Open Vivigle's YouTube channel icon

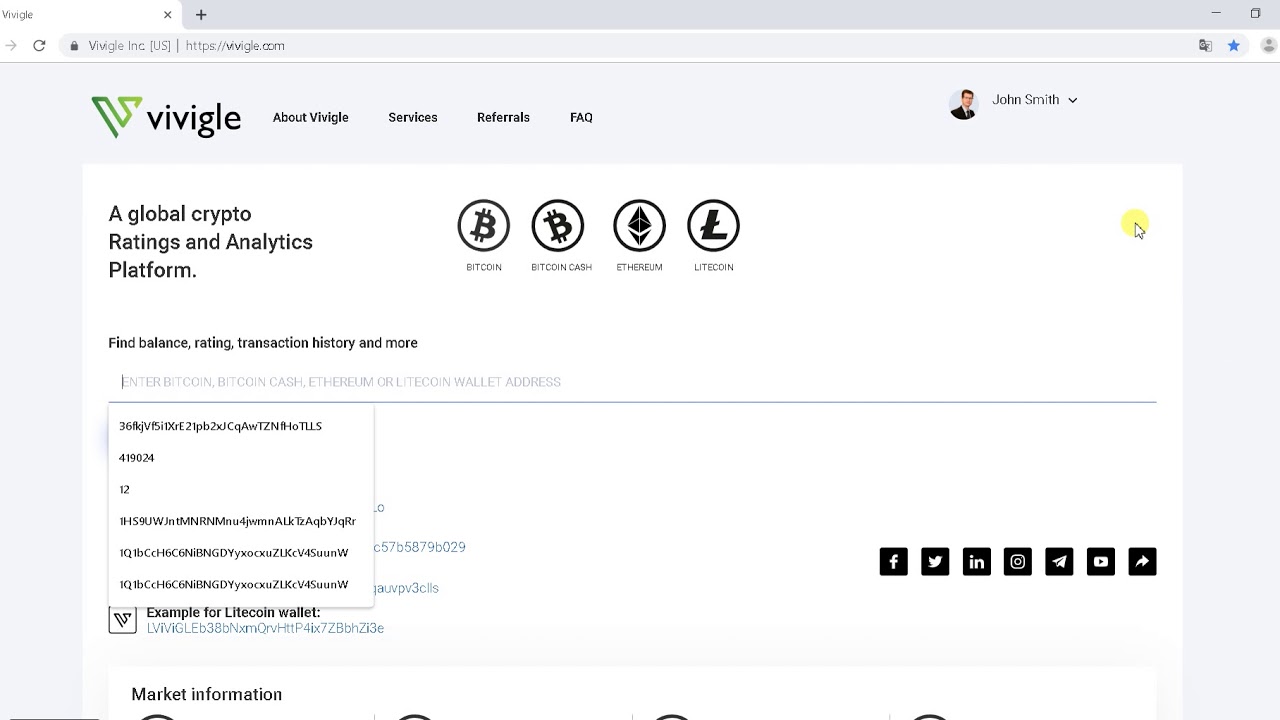pyautogui.click(x=1101, y=562)
